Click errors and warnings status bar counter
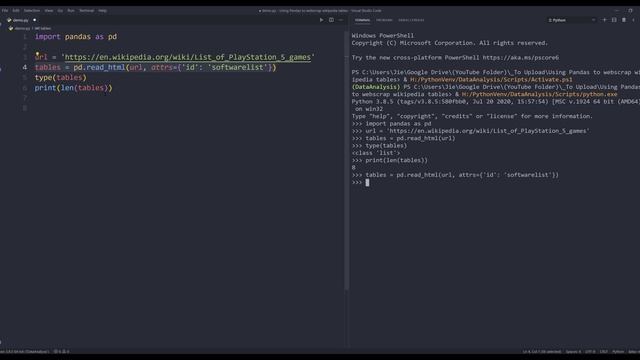The height and width of the screenshot is (360, 640). click(x=62, y=351)
